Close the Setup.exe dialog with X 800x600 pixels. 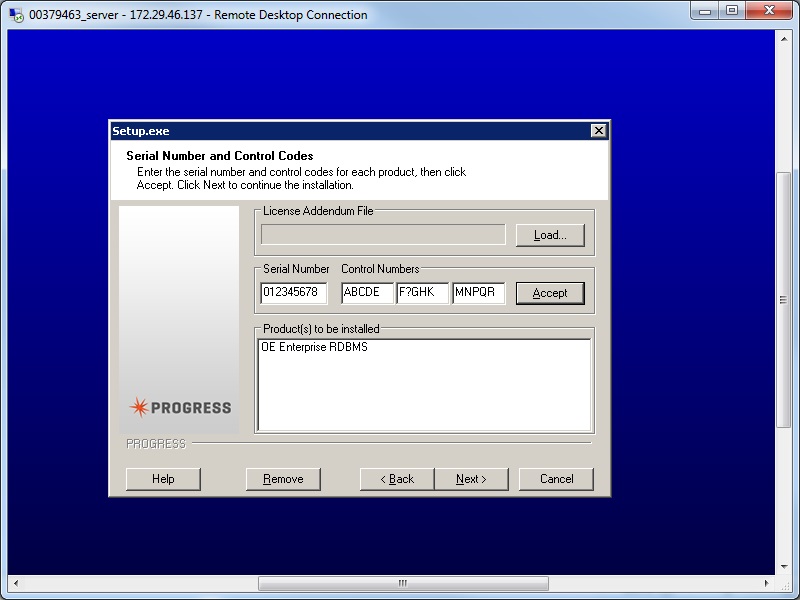pos(598,131)
